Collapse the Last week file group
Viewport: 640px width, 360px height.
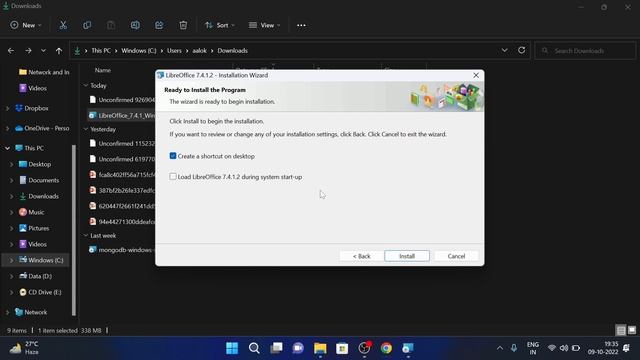point(86,236)
